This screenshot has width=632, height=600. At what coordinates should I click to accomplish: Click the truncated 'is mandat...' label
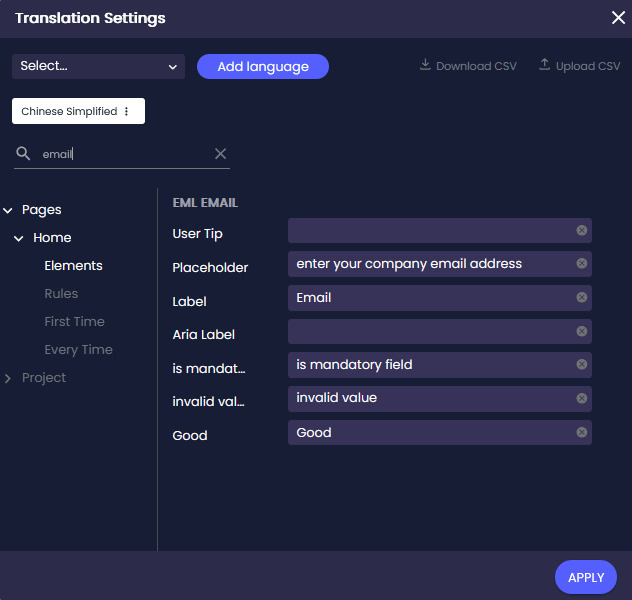[x=208, y=368]
